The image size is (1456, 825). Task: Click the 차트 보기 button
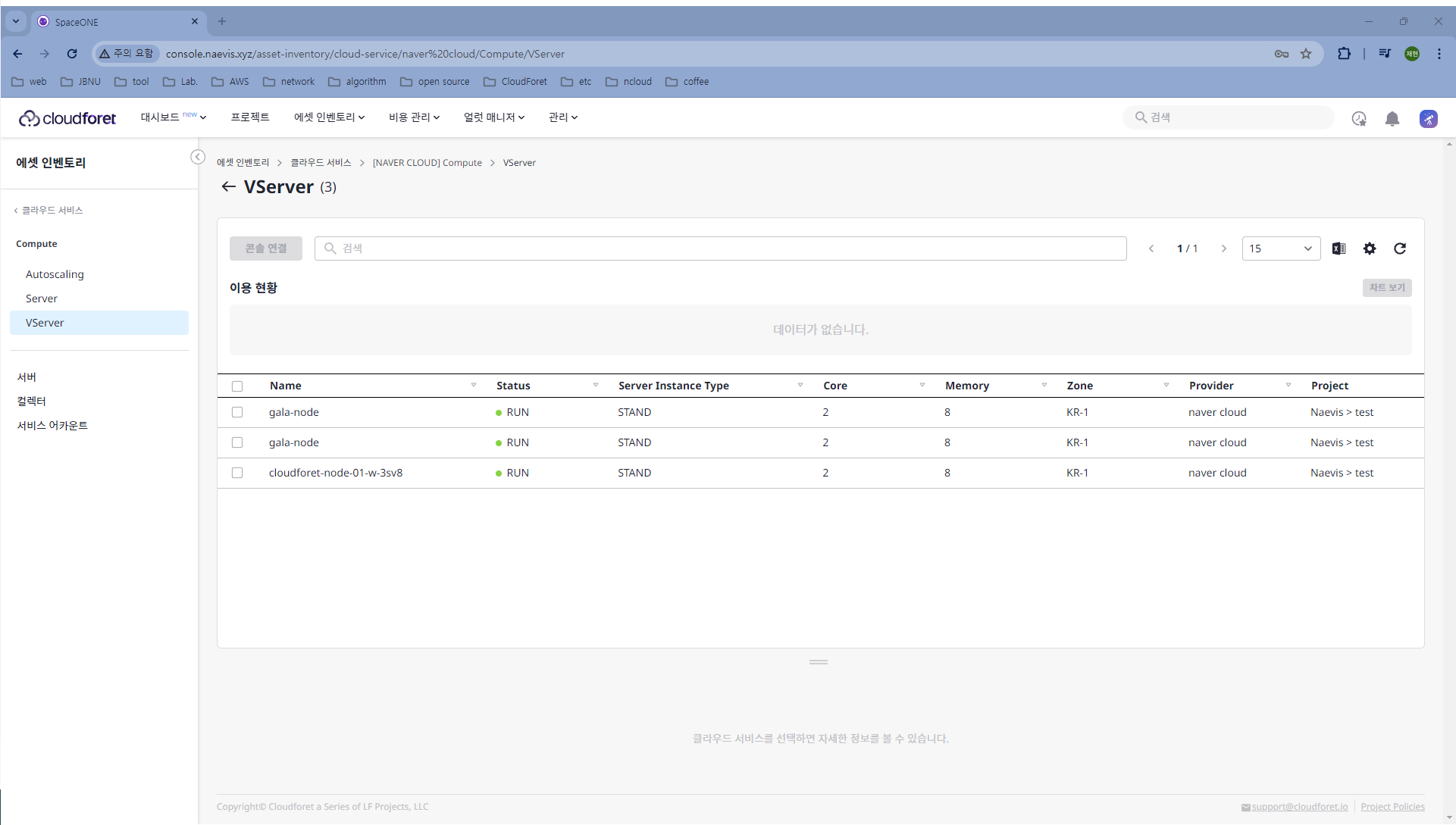[x=1386, y=288]
